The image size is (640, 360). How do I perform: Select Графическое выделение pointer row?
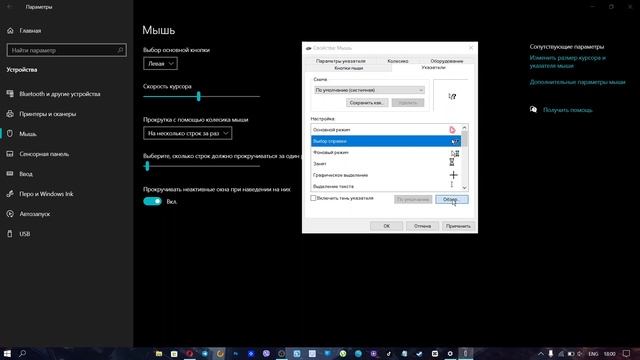tap(386, 175)
